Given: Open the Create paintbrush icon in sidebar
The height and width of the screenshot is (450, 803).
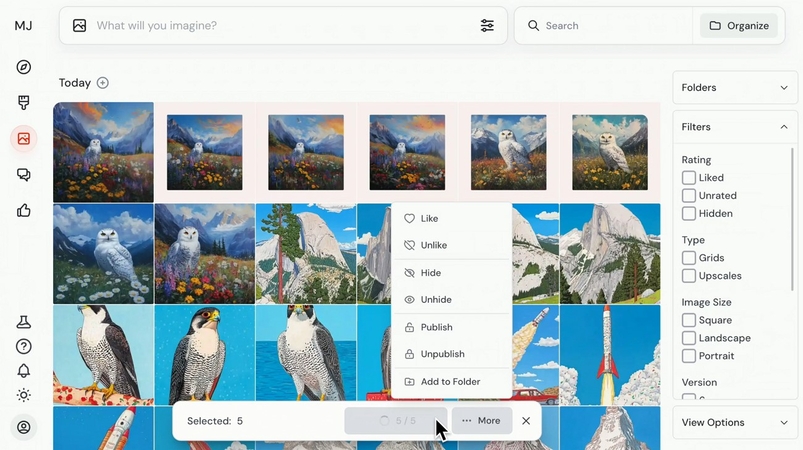Looking at the screenshot, I should click(24, 103).
